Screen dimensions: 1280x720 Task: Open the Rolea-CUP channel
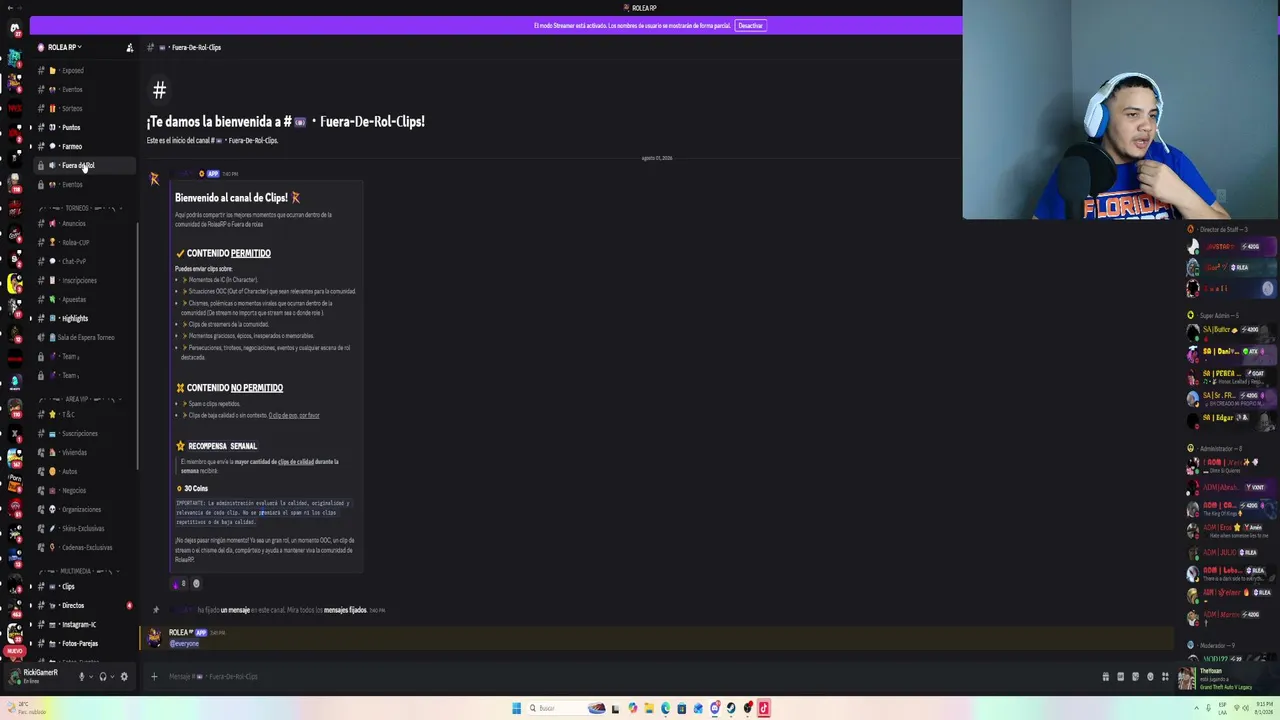tap(82, 242)
